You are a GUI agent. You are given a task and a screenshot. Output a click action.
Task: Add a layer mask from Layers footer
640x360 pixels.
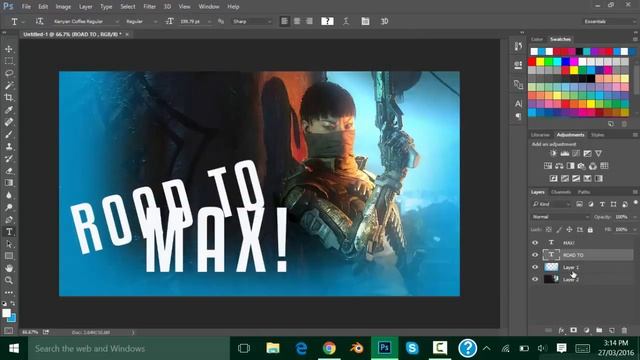[573, 330]
